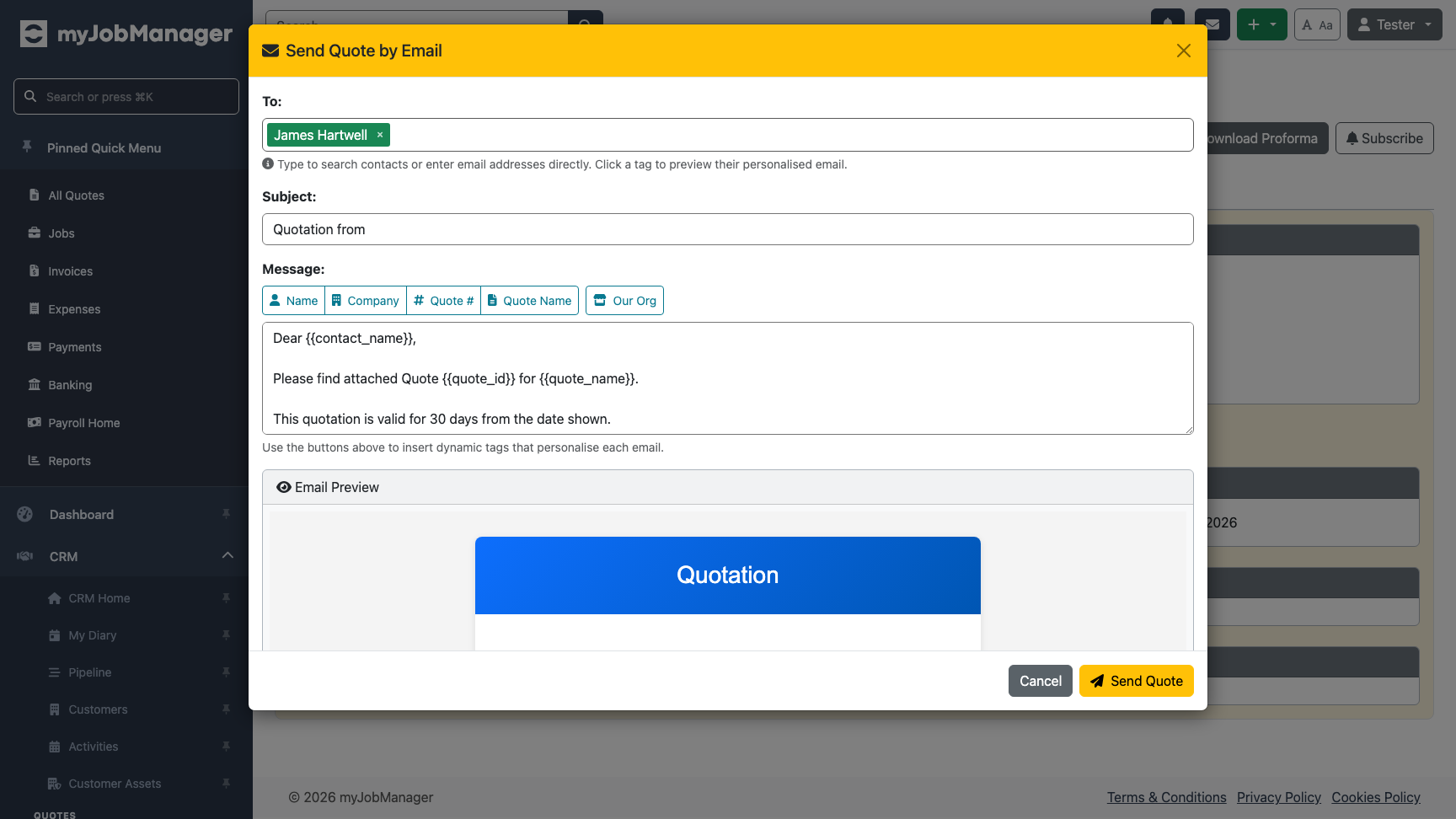This screenshot has width=1456, height=819.
Task: Open the myJobManager logo home
Action: (x=126, y=34)
